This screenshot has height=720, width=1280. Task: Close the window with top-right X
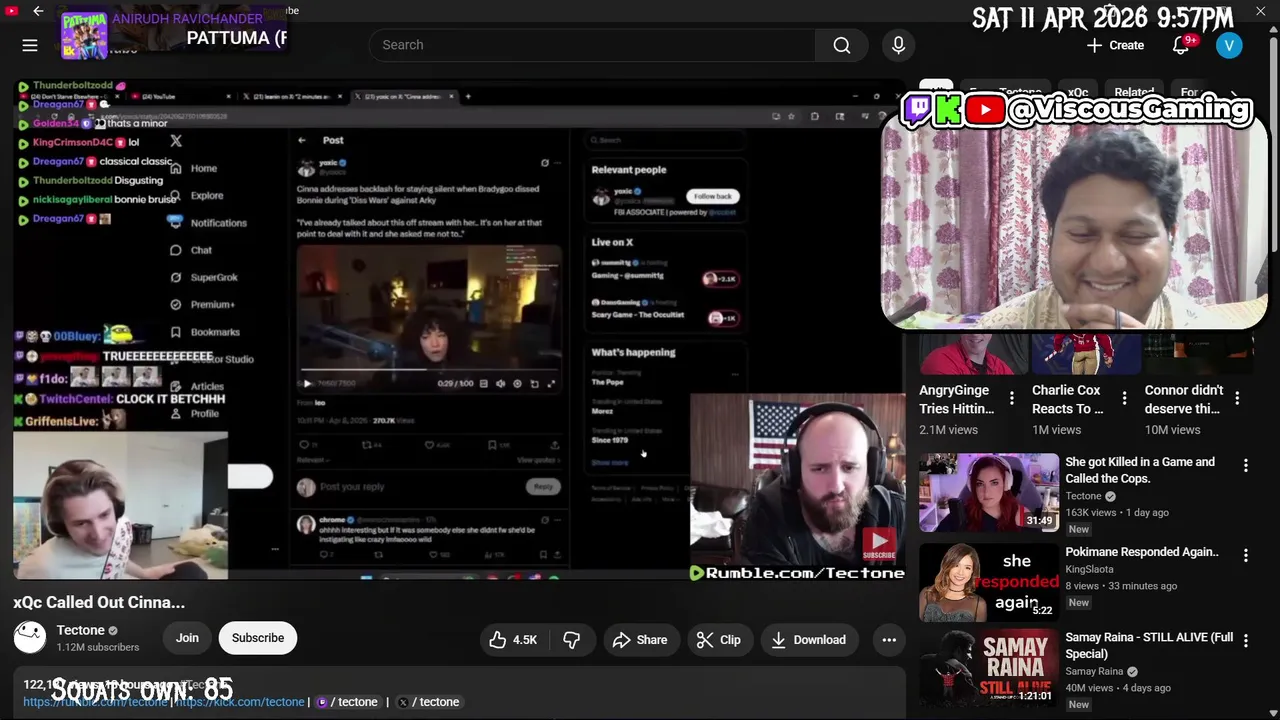pyautogui.click(x=1261, y=11)
